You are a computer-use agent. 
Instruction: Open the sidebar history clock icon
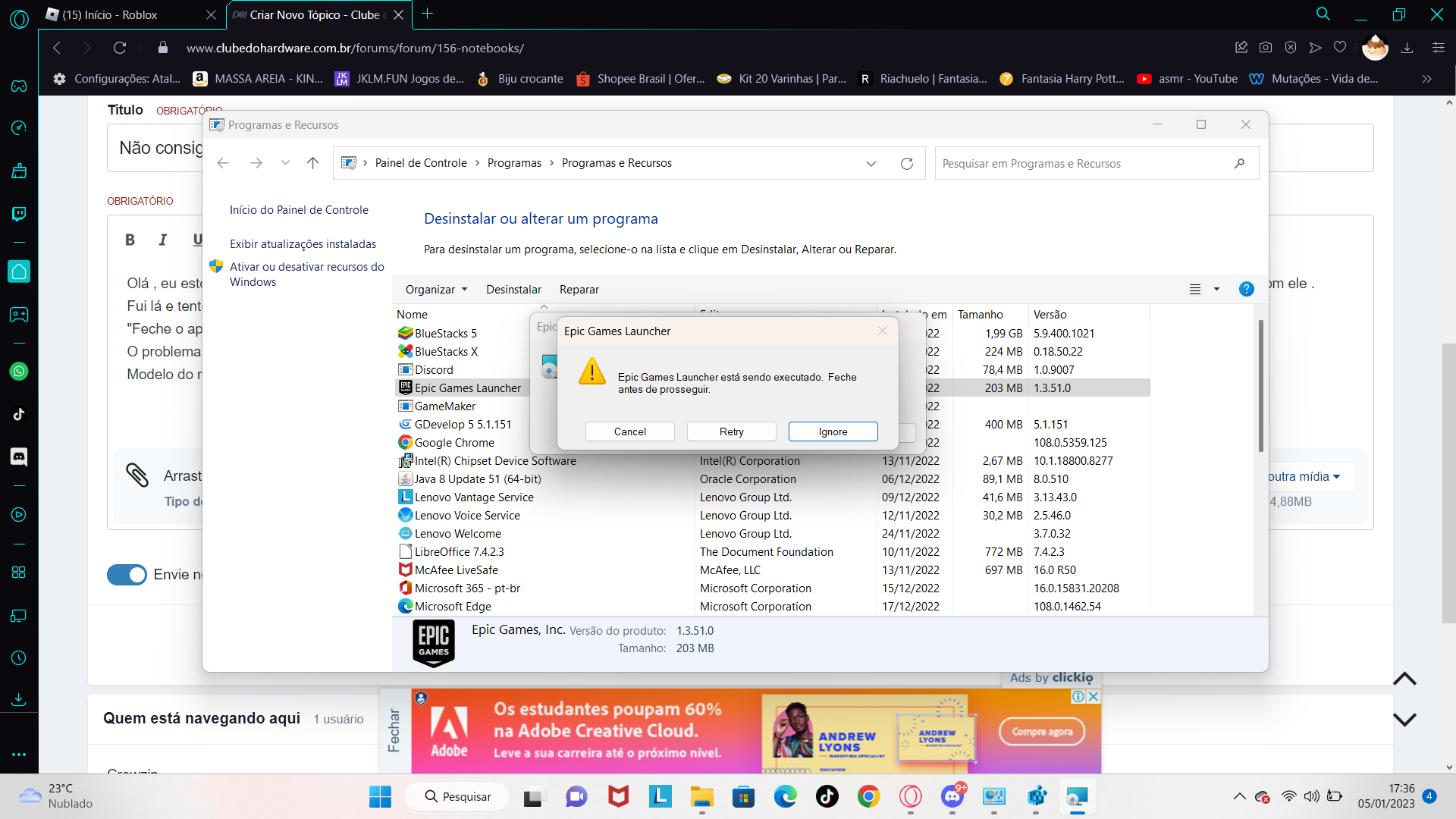pos(19,658)
